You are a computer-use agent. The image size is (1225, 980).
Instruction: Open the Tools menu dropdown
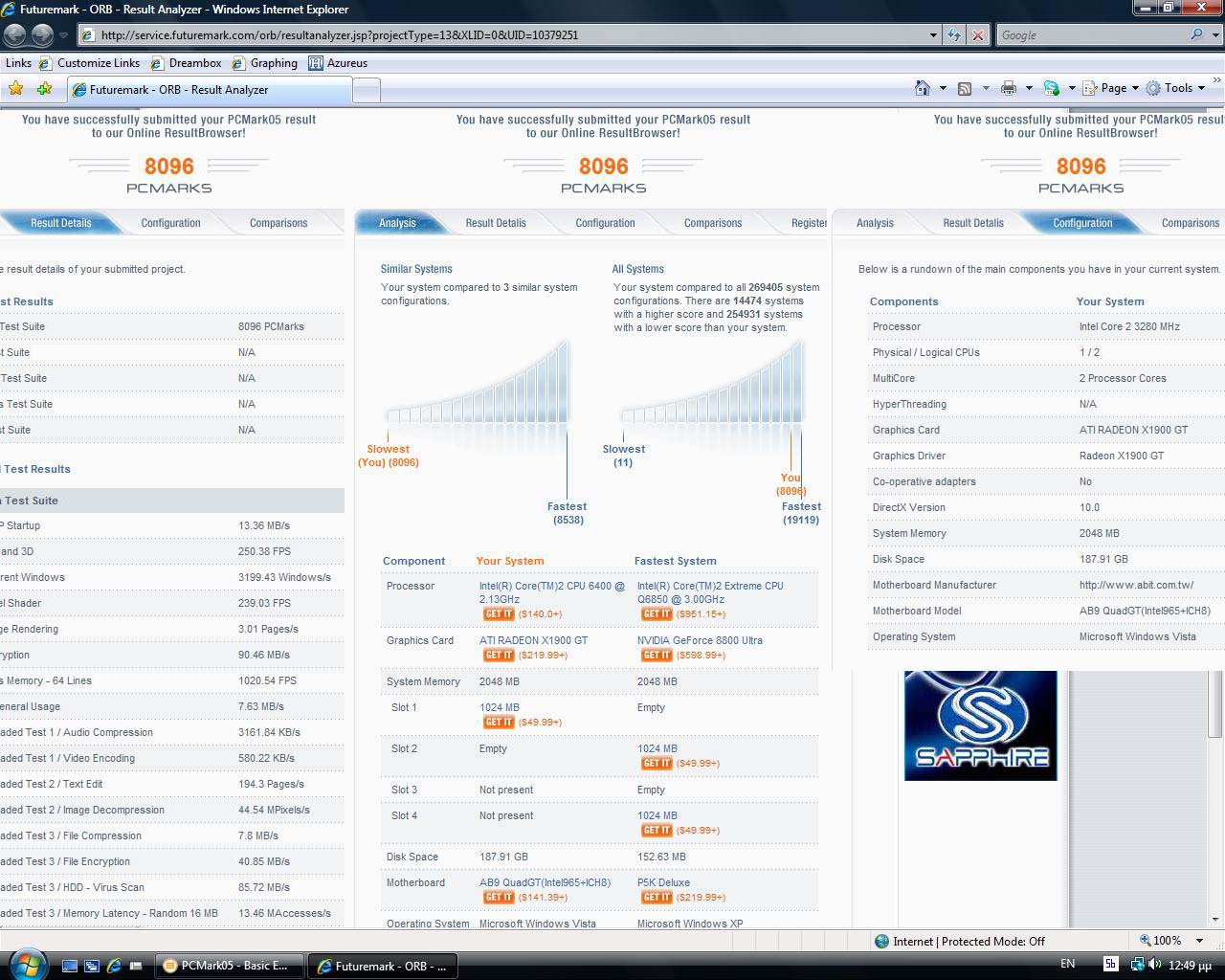click(1176, 88)
